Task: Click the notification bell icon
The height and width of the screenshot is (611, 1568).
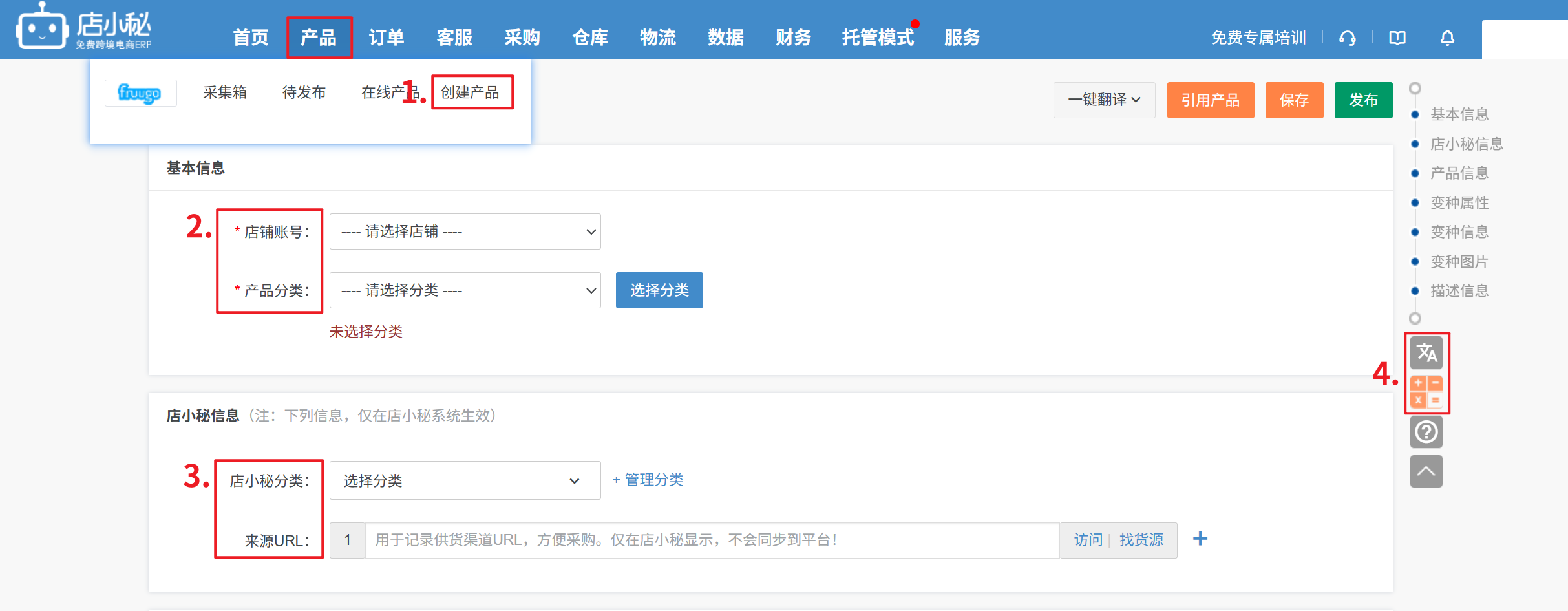Action: point(1447,38)
